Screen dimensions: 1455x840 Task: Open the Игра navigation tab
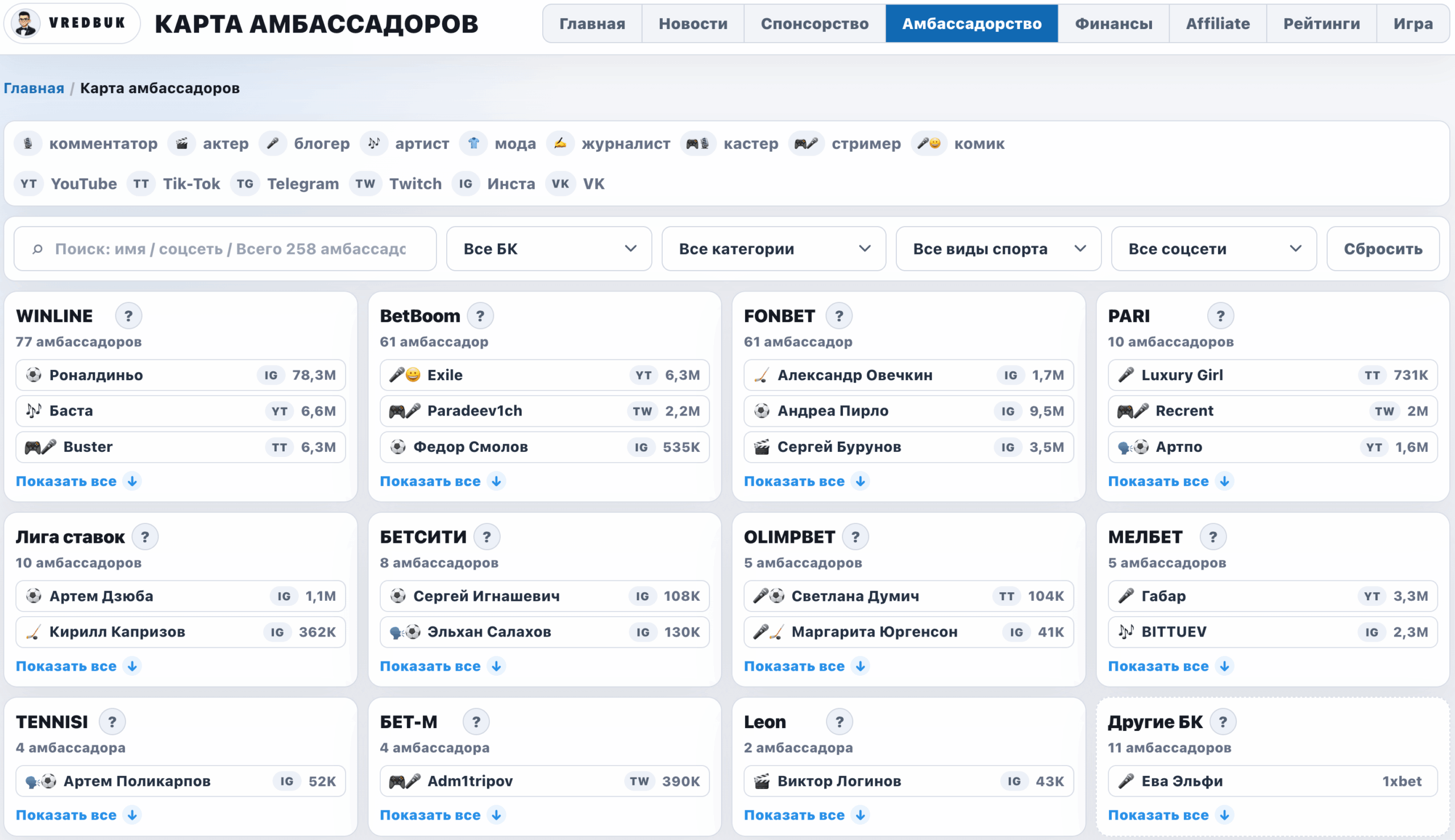(1413, 24)
